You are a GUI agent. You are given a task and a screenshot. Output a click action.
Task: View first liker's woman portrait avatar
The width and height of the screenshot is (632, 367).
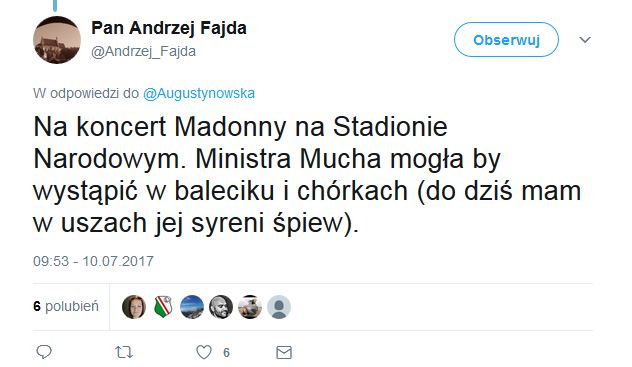click(134, 307)
